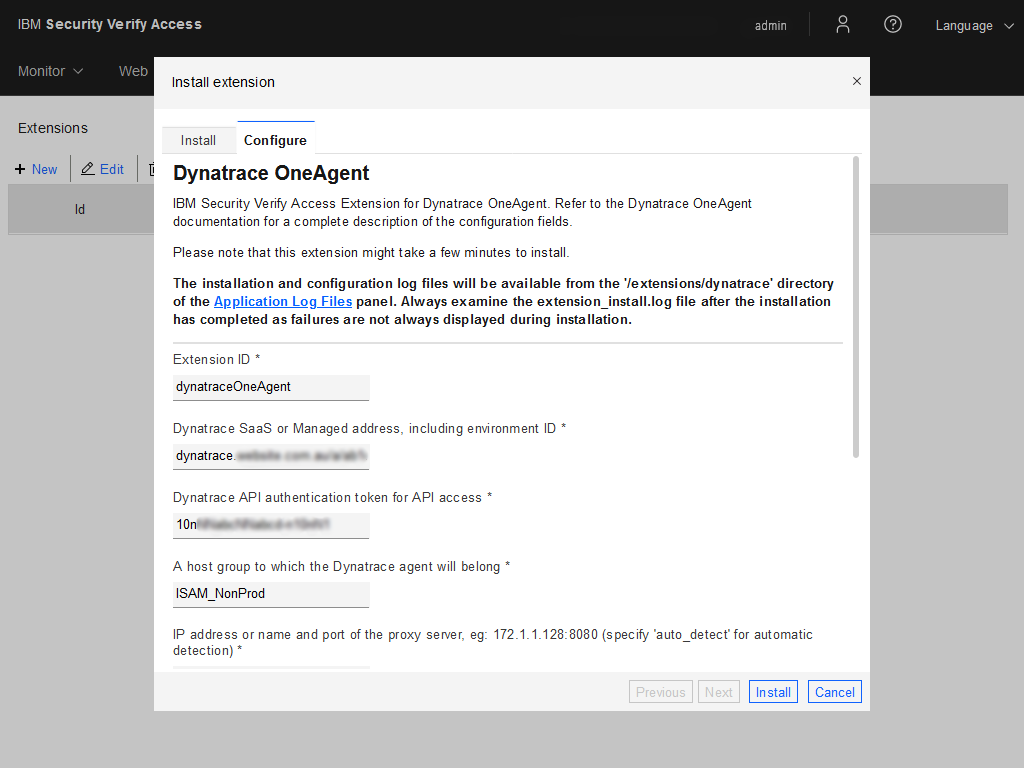This screenshot has width=1024, height=768.
Task: Click the host group field
Action: click(271, 594)
